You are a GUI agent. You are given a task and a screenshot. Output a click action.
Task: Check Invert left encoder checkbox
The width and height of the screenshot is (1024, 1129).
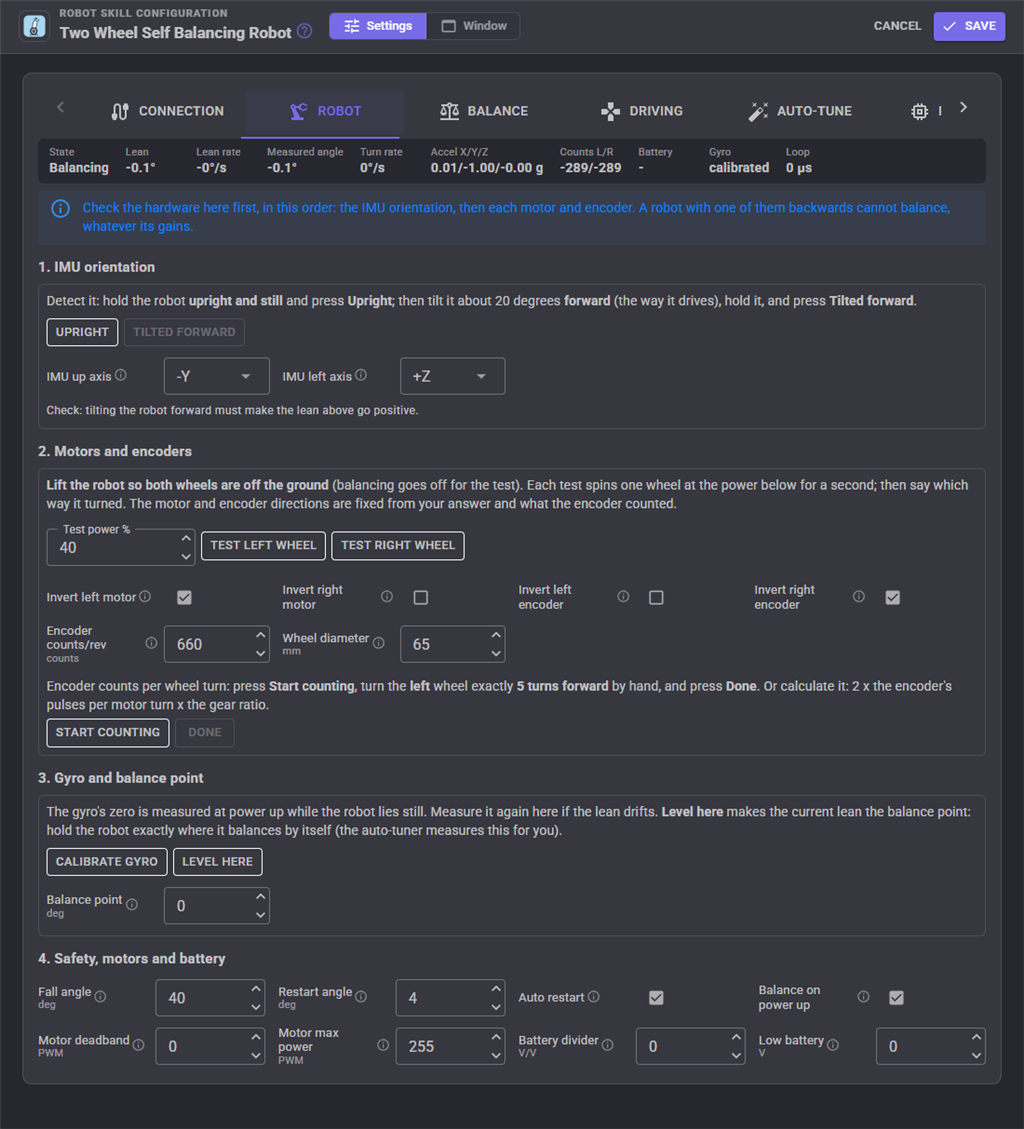tap(656, 598)
